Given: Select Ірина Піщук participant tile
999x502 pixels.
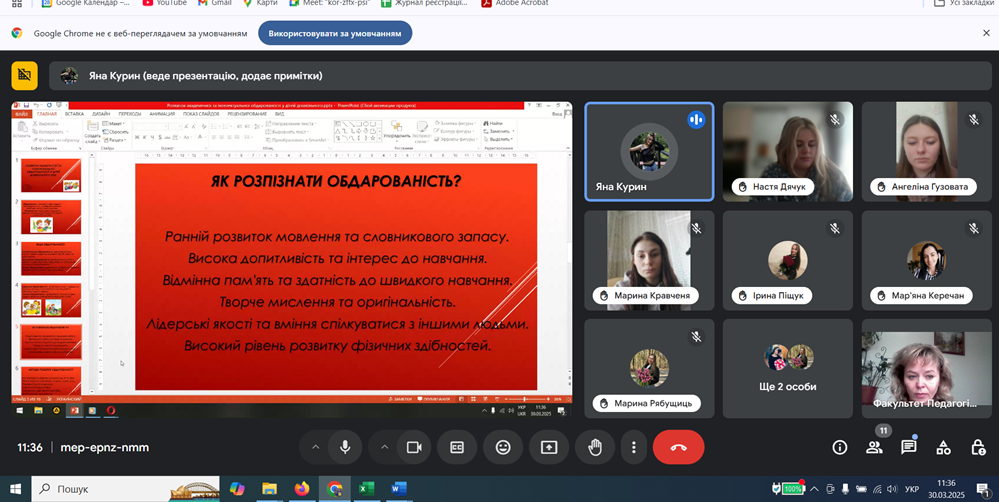Looking at the screenshot, I should coord(787,261).
